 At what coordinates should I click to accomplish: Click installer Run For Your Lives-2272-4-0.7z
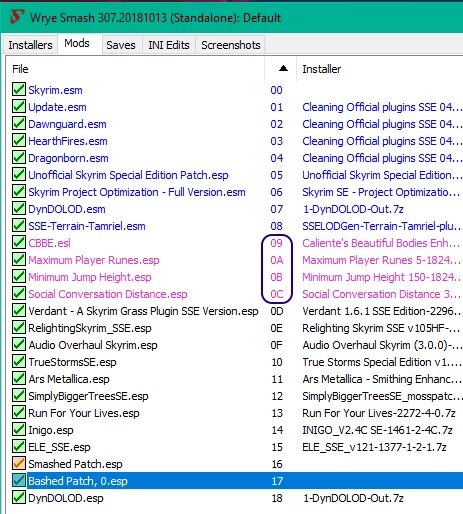pyautogui.click(x=379, y=413)
